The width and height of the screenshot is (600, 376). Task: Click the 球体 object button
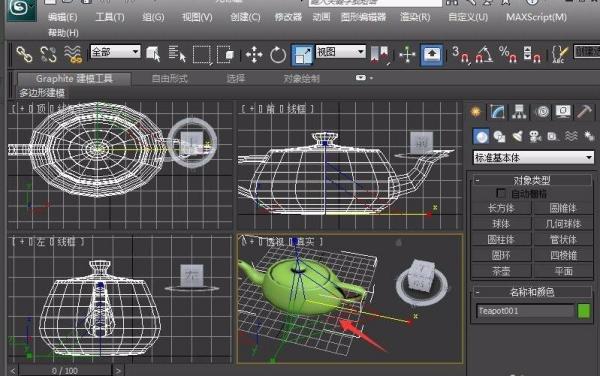tap(501, 224)
